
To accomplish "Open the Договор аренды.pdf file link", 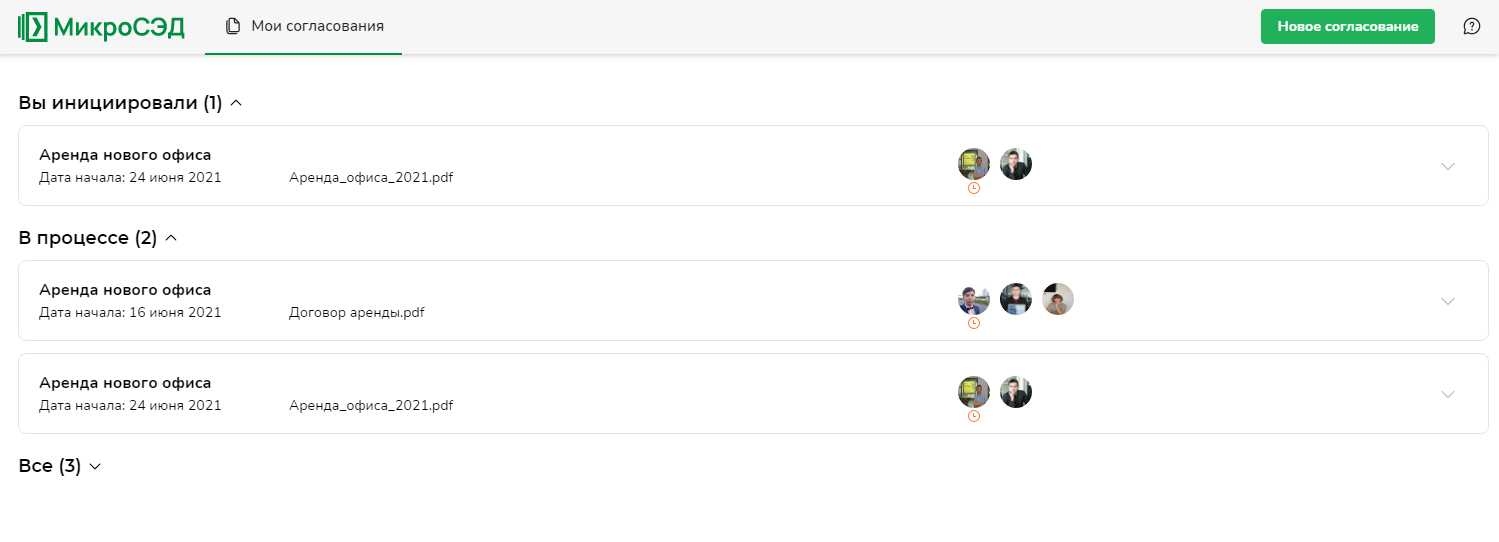I will click(356, 313).
